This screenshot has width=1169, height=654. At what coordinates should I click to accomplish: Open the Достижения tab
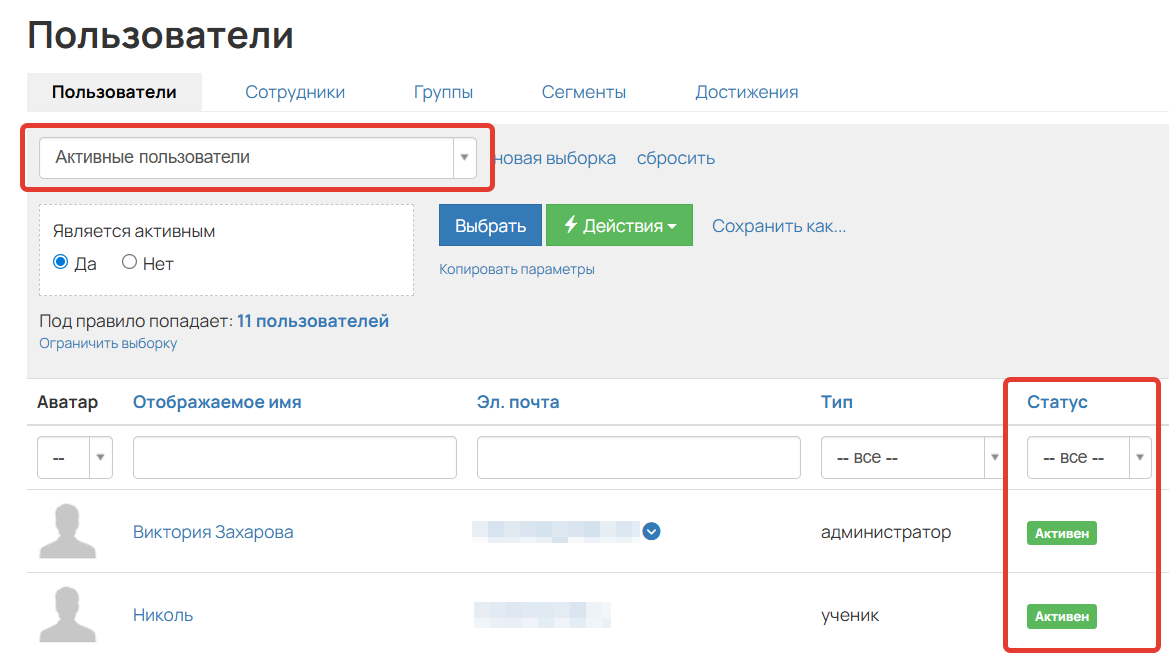(747, 91)
